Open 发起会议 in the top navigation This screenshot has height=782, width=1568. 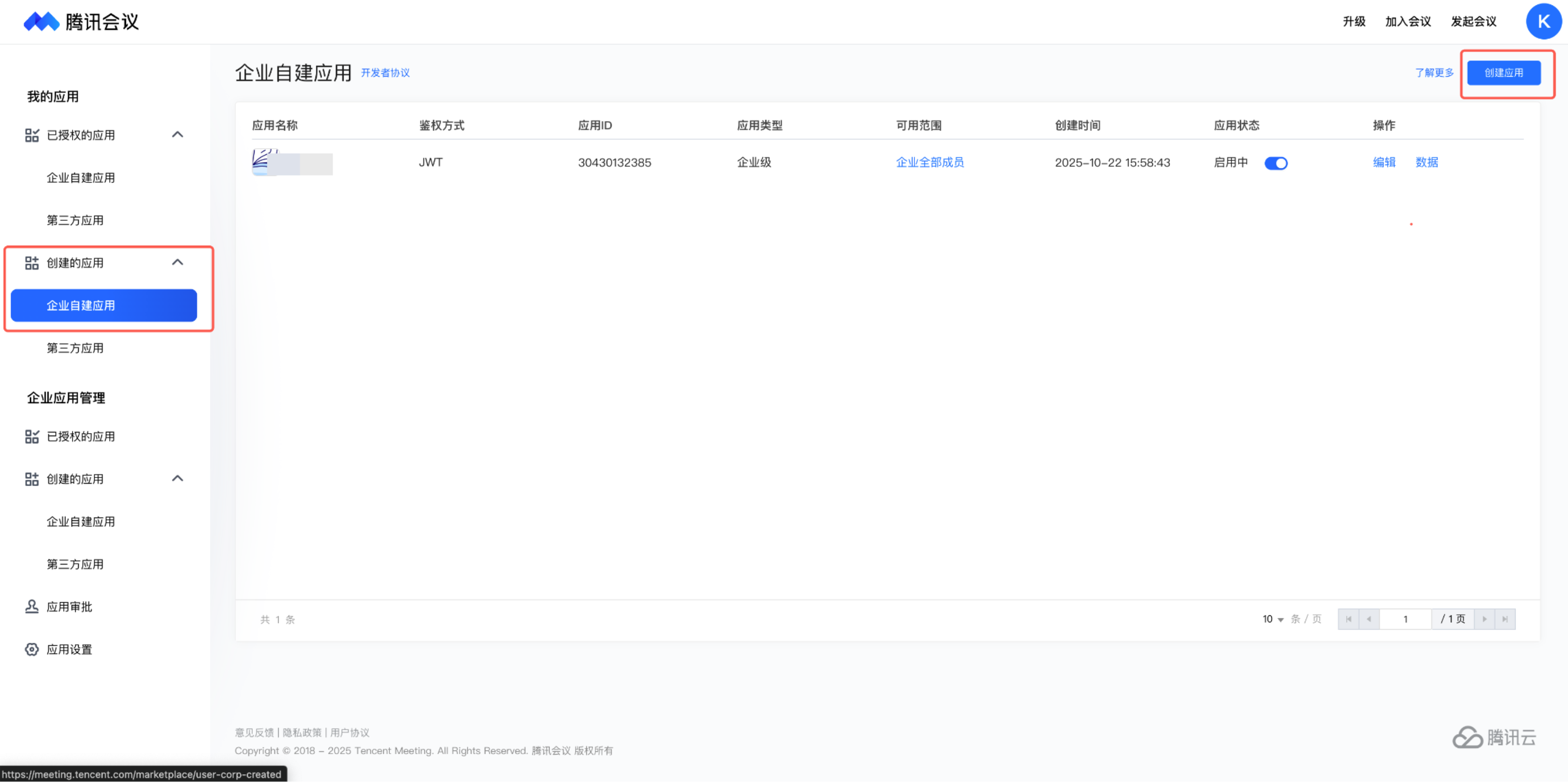[1473, 21]
